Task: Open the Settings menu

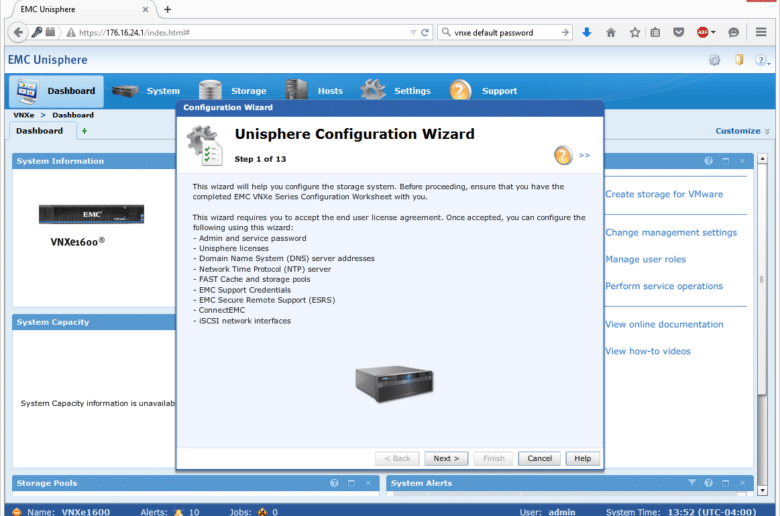Action: pyautogui.click(x=395, y=91)
